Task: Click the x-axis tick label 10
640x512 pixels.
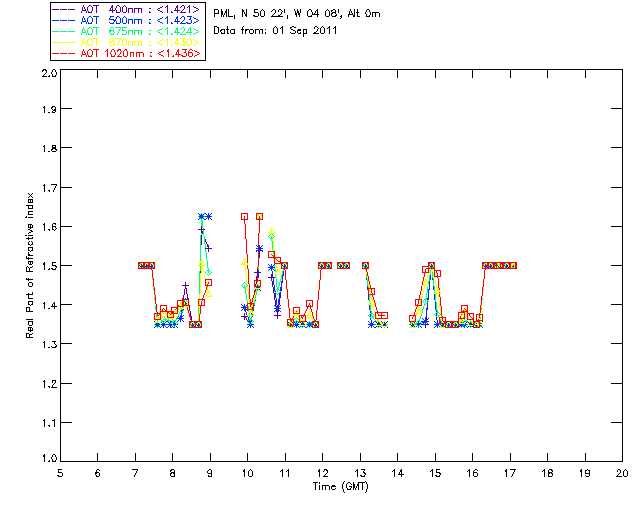Action: (247, 473)
